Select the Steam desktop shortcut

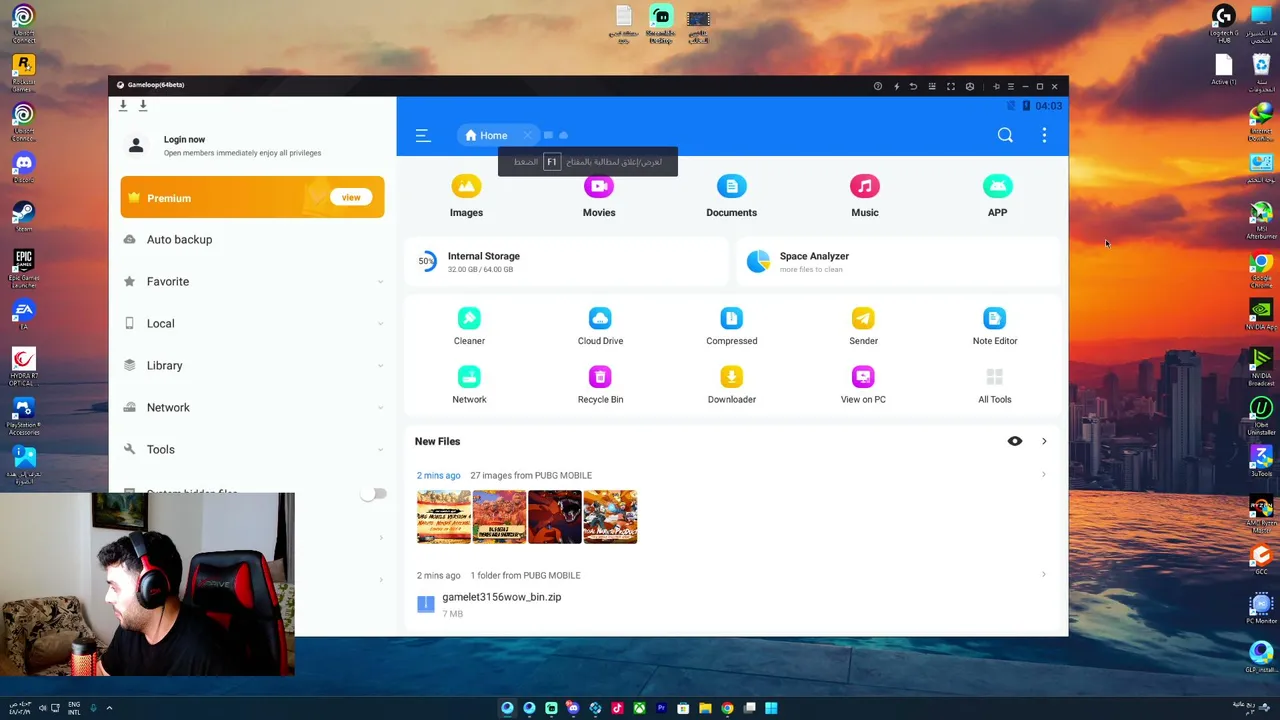coord(23,215)
